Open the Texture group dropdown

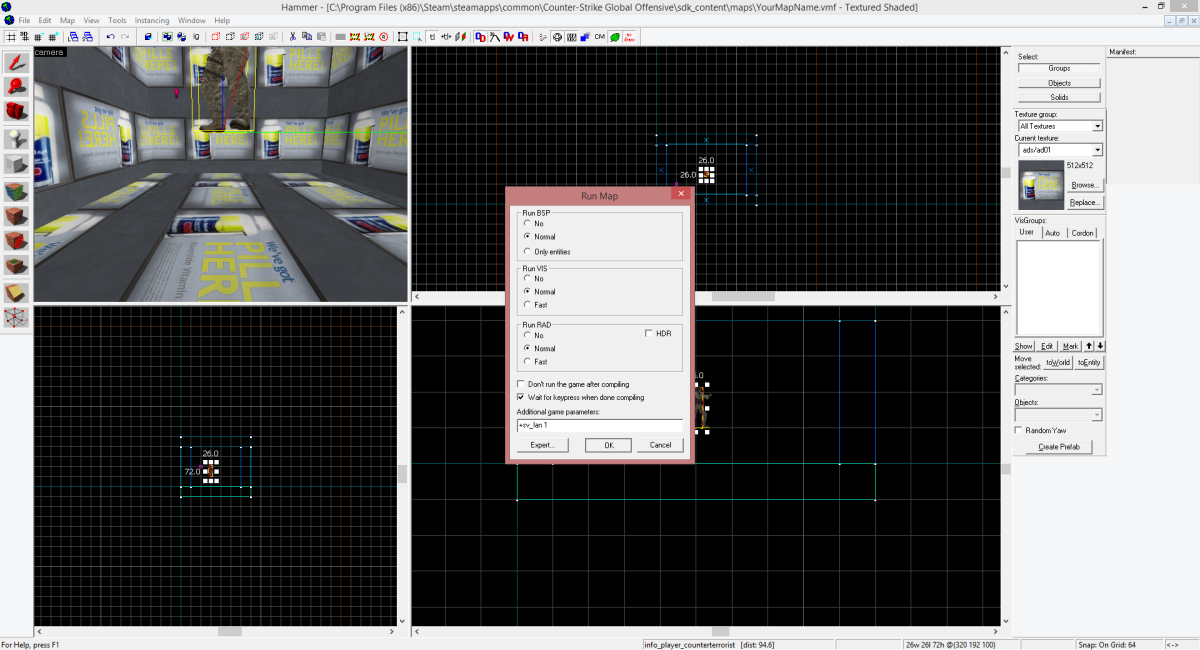tap(1097, 126)
